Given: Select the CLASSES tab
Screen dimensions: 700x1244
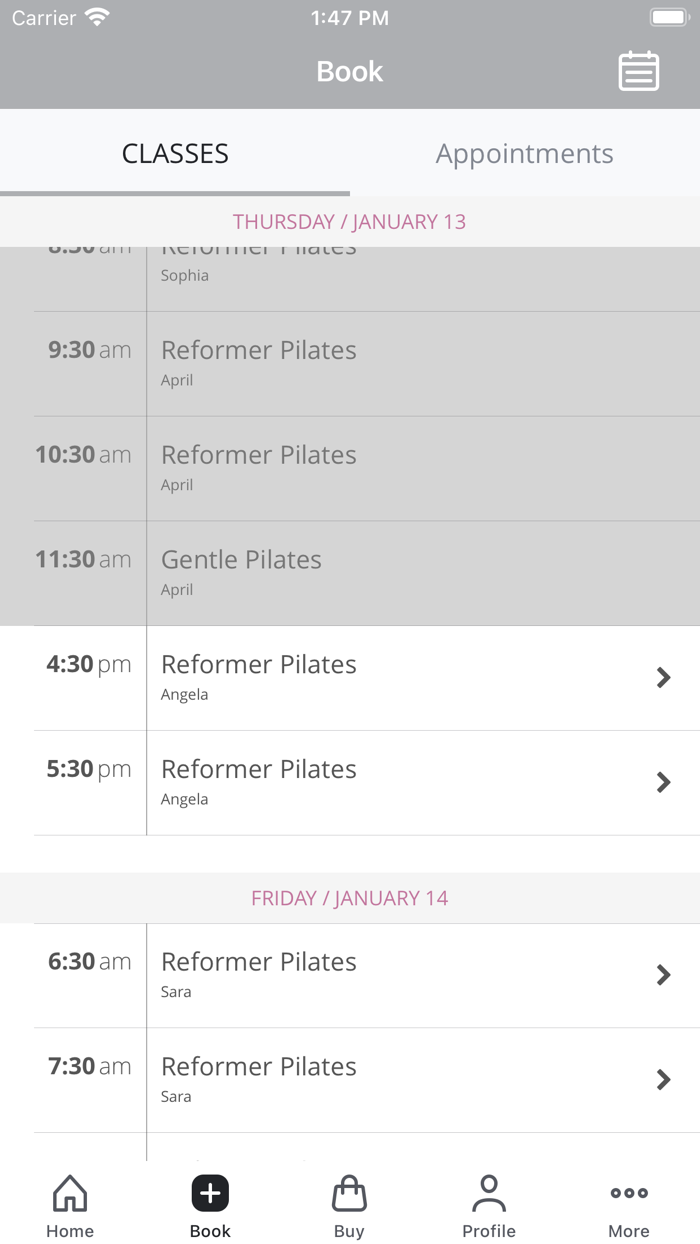Looking at the screenshot, I should tap(175, 153).
